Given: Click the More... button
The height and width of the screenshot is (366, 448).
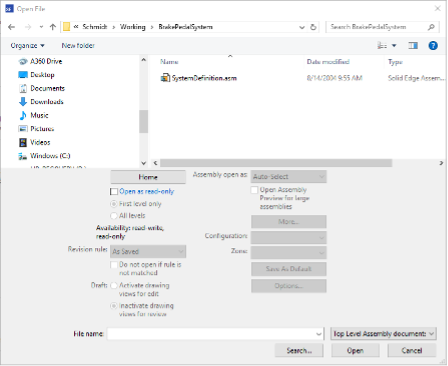Looking at the screenshot, I should (289, 222).
